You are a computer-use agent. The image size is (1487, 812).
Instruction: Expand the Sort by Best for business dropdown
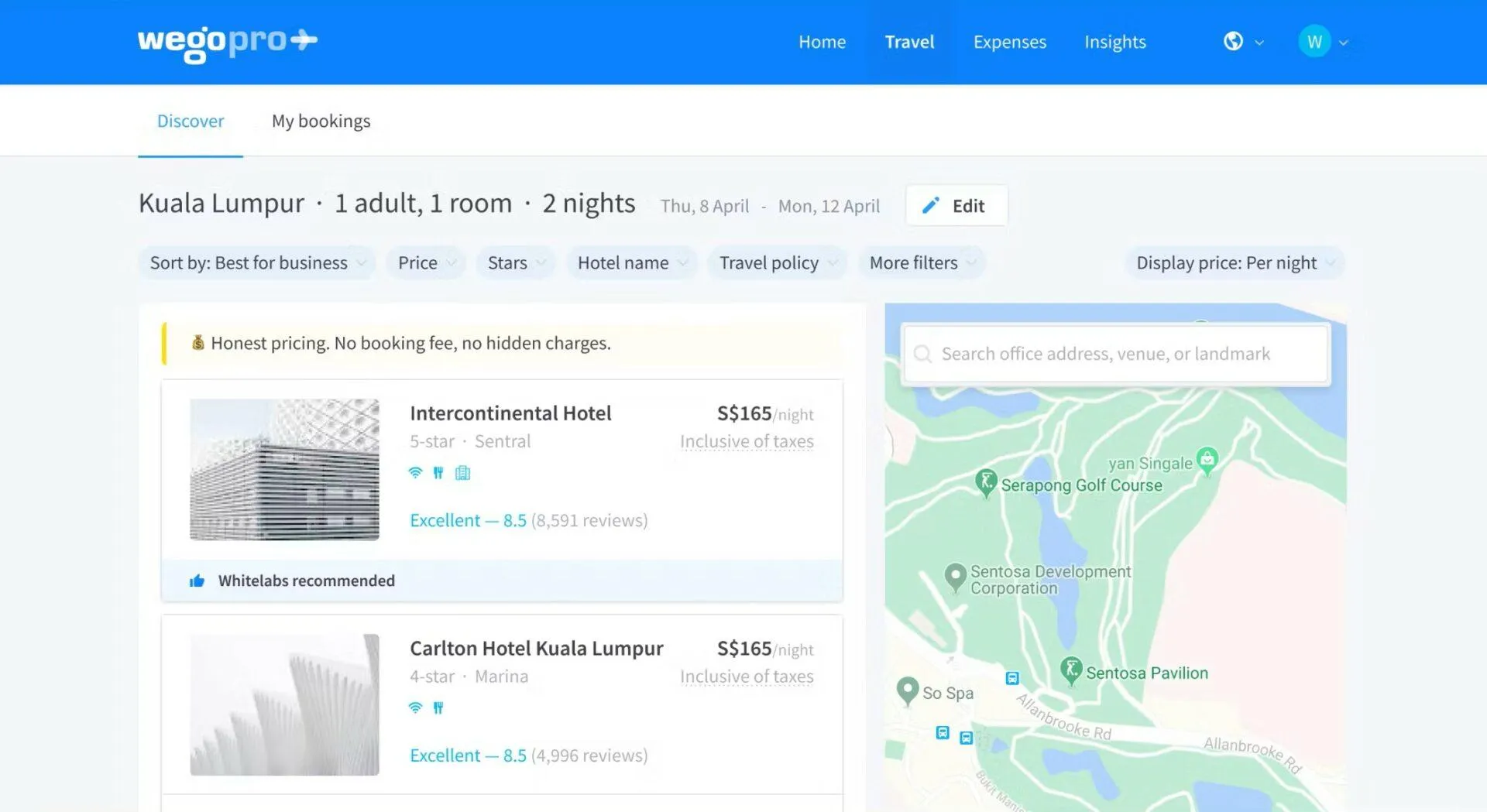[257, 262]
